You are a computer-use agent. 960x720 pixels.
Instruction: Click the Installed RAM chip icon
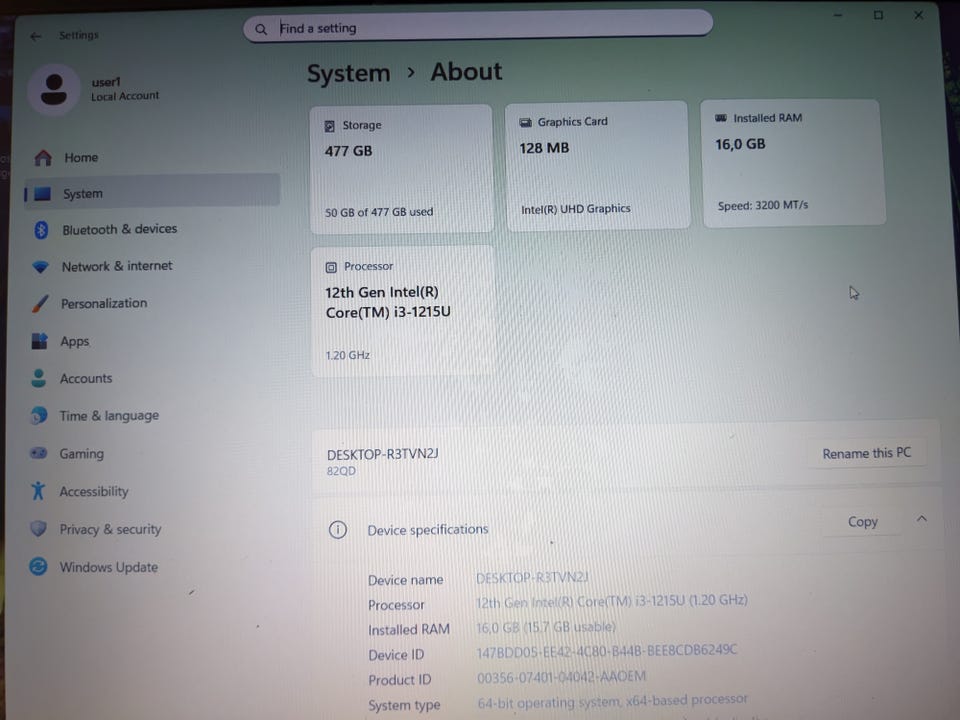coord(721,118)
